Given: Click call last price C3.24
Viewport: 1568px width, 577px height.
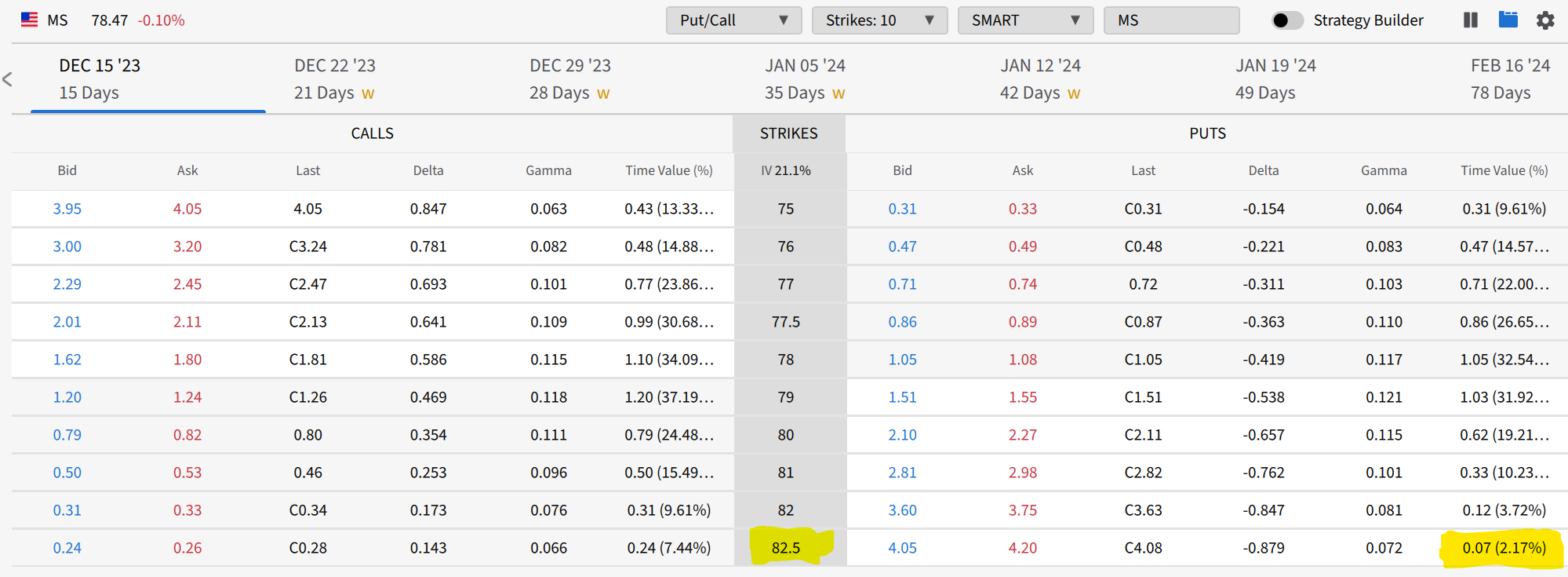Looking at the screenshot, I should click(x=308, y=247).
